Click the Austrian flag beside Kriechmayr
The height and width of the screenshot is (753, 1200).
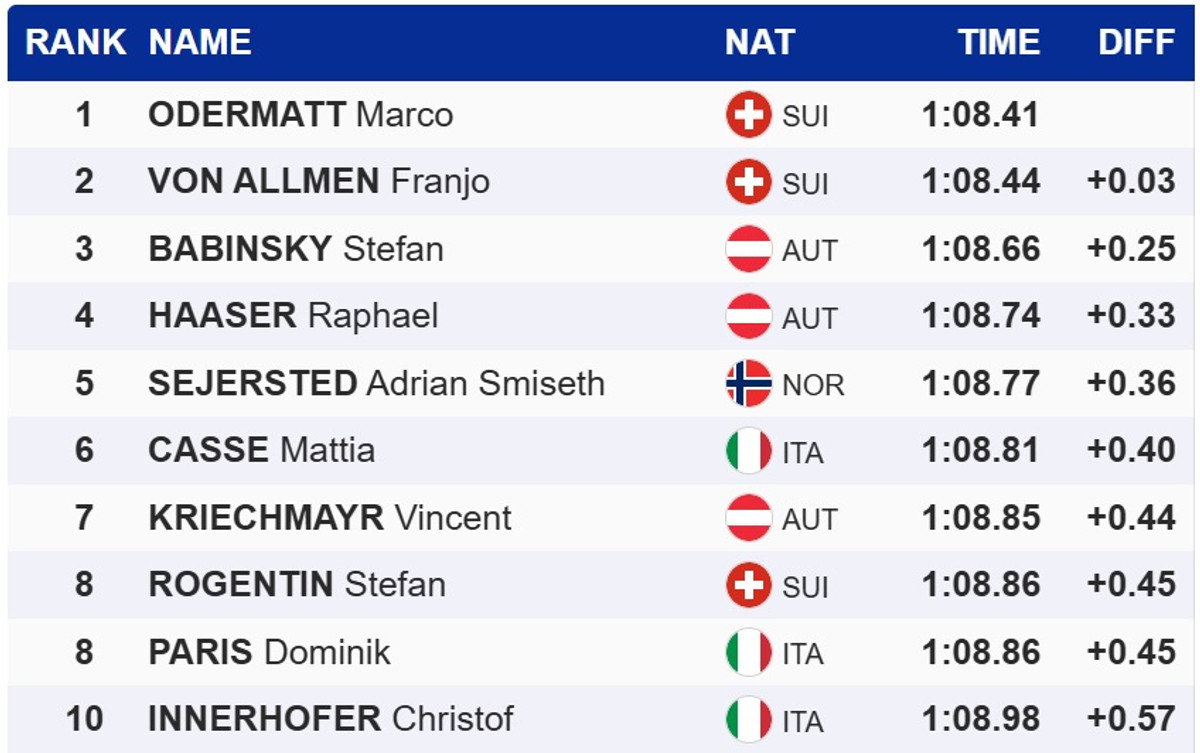pos(748,518)
